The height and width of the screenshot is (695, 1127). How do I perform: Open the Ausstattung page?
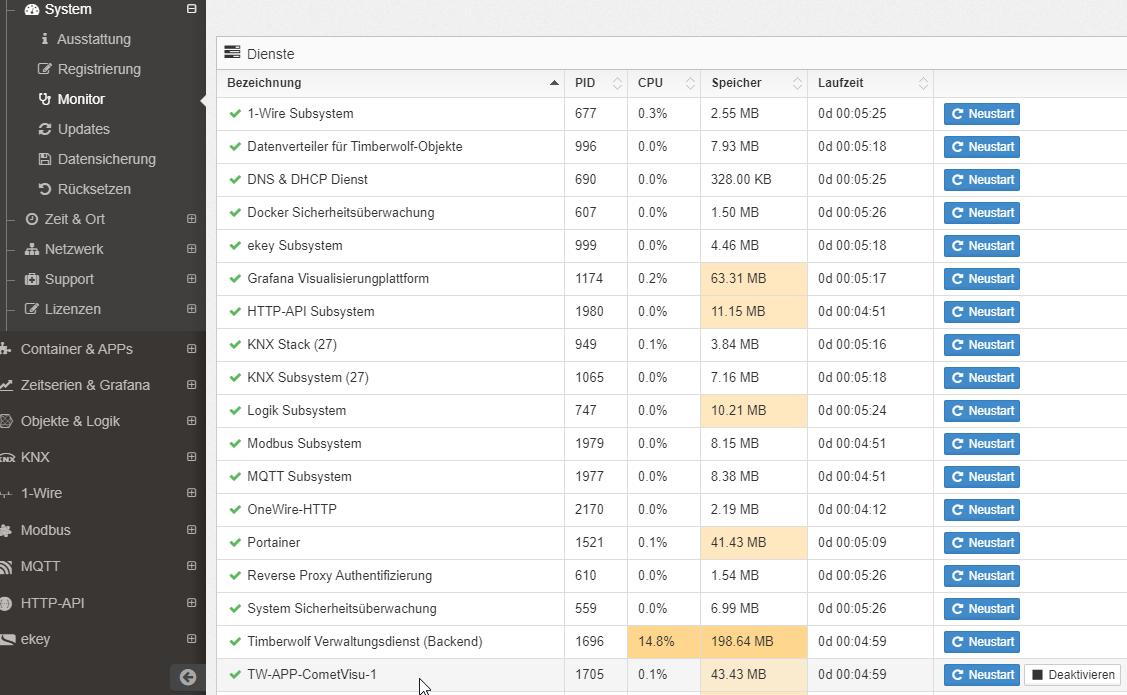pyautogui.click(x=94, y=40)
